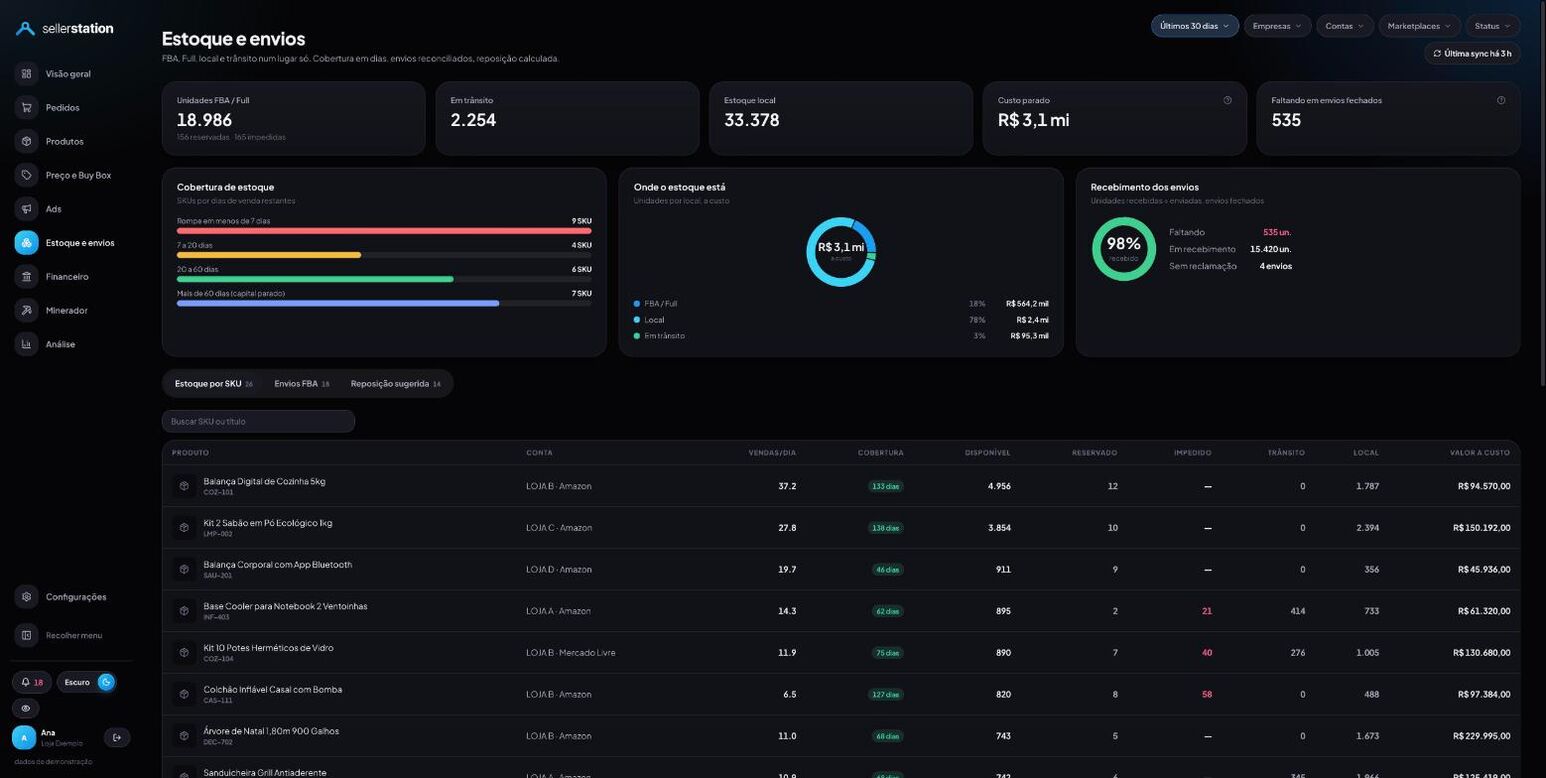Open the Produtos box icon

point(26,141)
